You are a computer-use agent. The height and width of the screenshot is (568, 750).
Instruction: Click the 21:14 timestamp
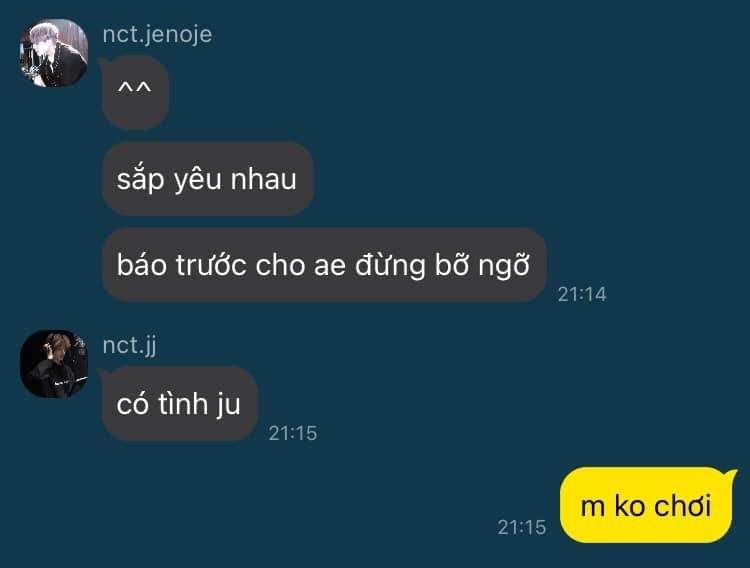click(582, 294)
